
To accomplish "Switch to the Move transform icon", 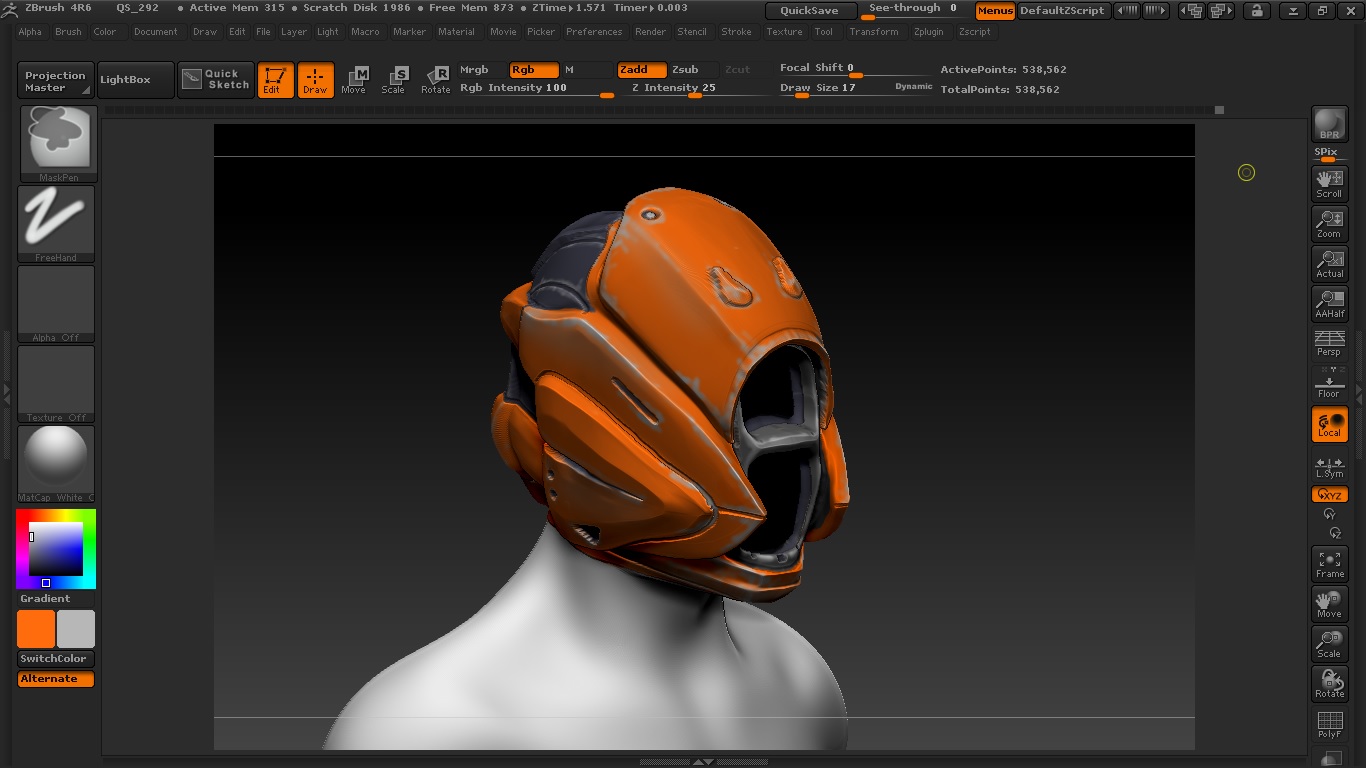I will (x=354, y=80).
